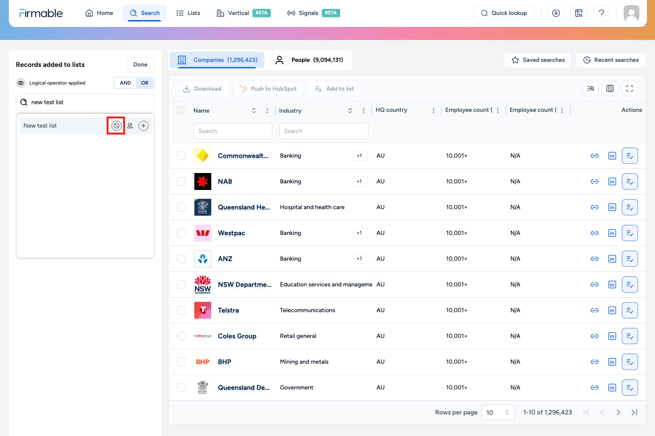Screen dimensions: 655x436
Task: Select the NAB row checkbox
Action: (181, 182)
